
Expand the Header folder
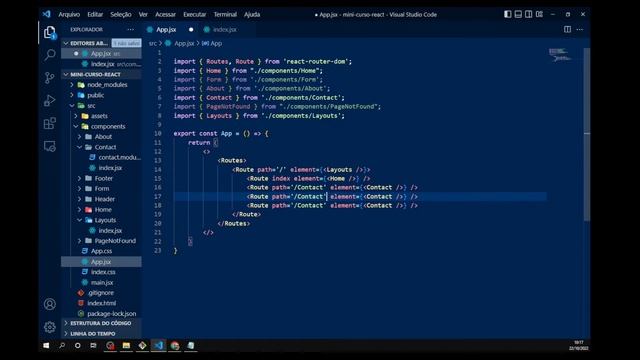pyautogui.click(x=80, y=199)
